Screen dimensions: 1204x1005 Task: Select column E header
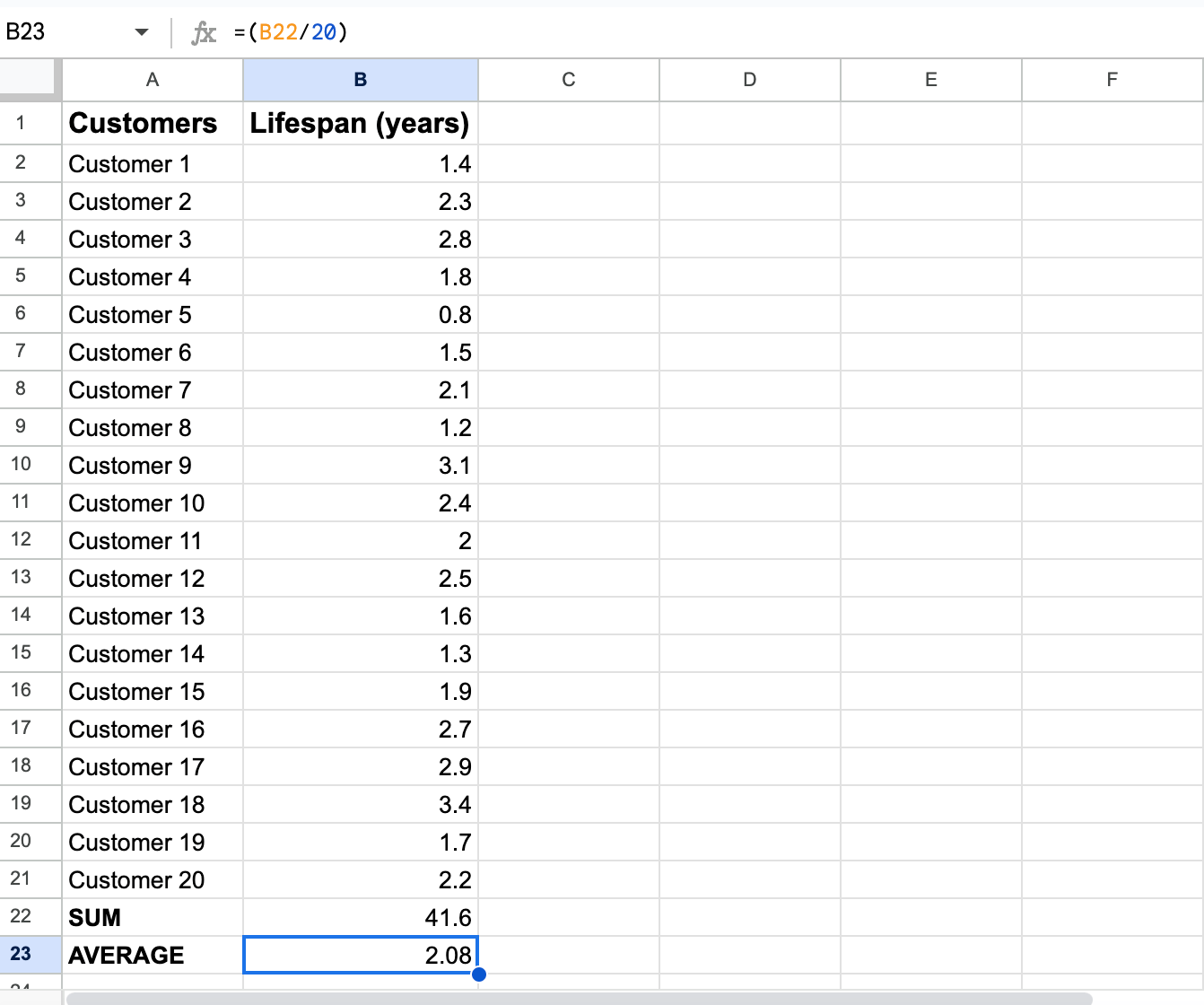931,80
